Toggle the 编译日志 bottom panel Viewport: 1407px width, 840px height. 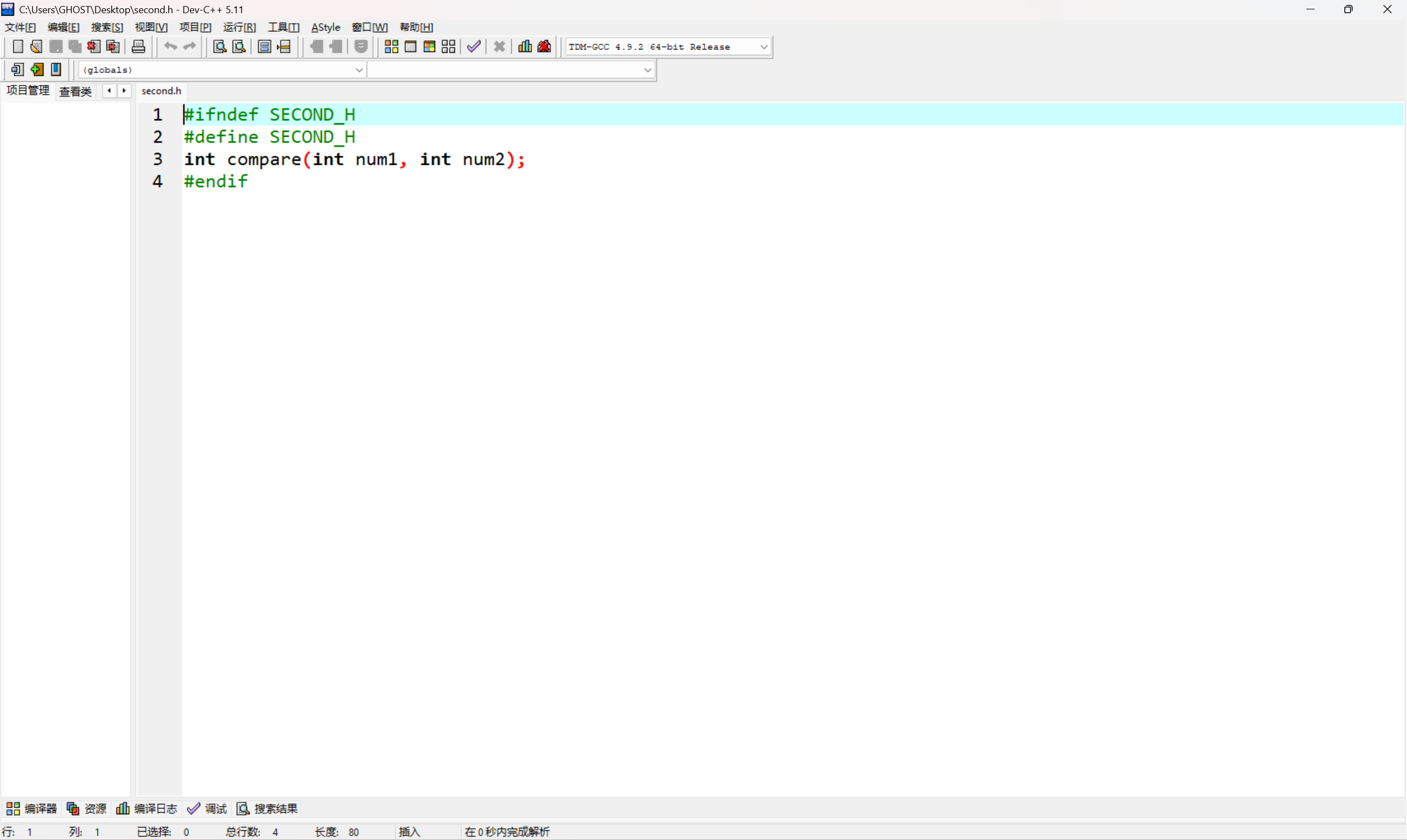[x=147, y=808]
